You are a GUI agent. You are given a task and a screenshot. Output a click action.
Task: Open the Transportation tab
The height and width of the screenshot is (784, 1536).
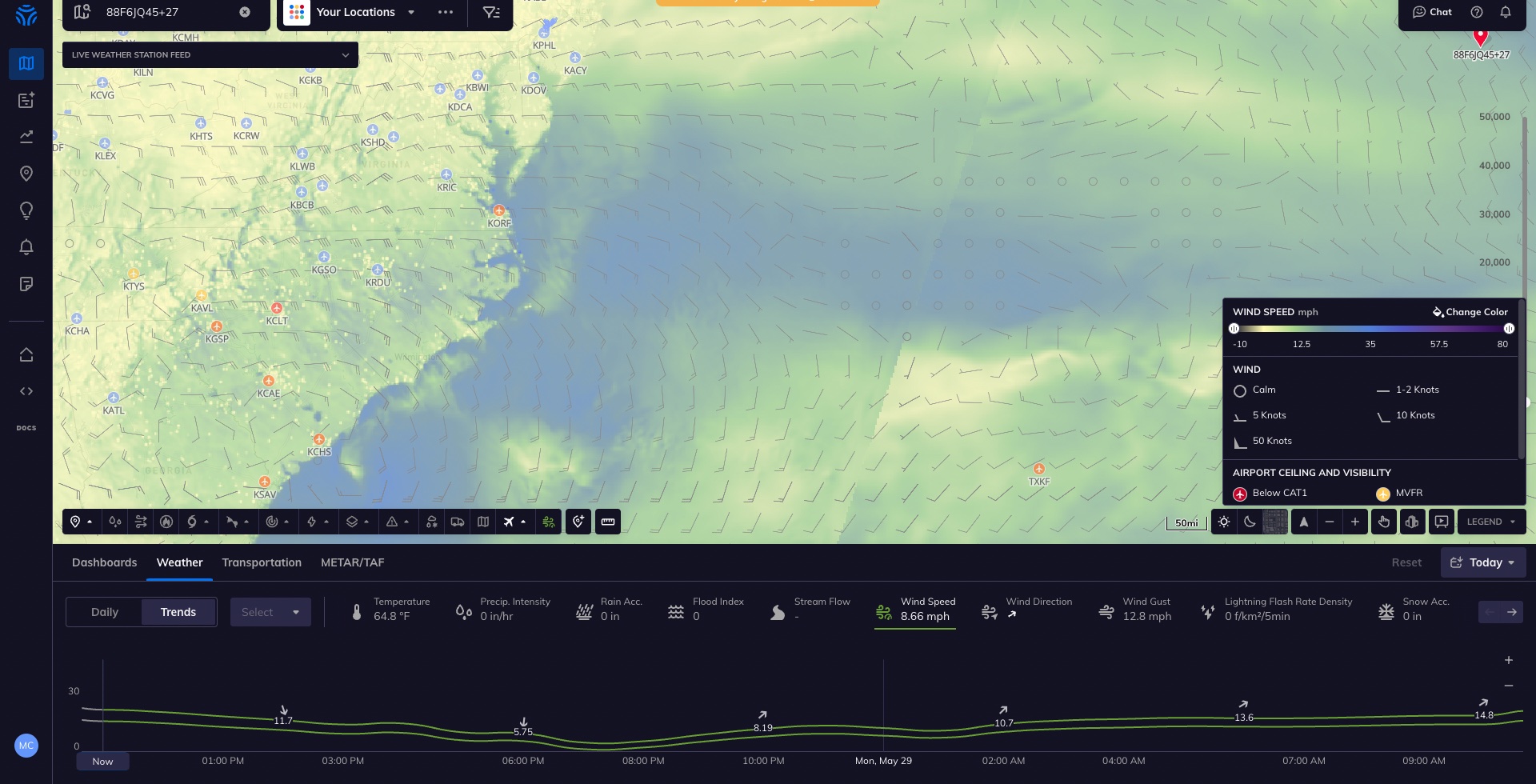click(x=262, y=563)
